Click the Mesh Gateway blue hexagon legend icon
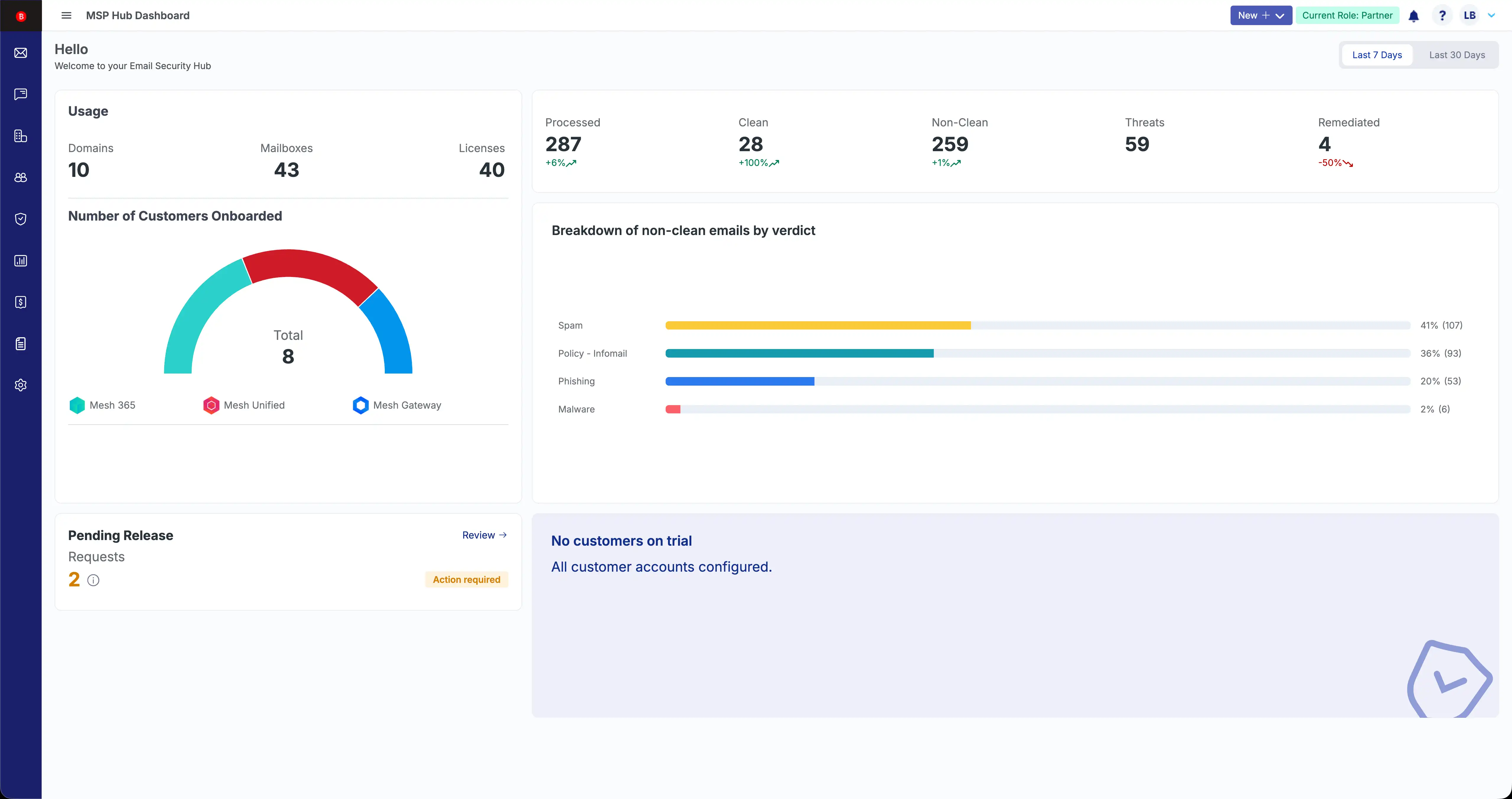 pyautogui.click(x=360, y=405)
